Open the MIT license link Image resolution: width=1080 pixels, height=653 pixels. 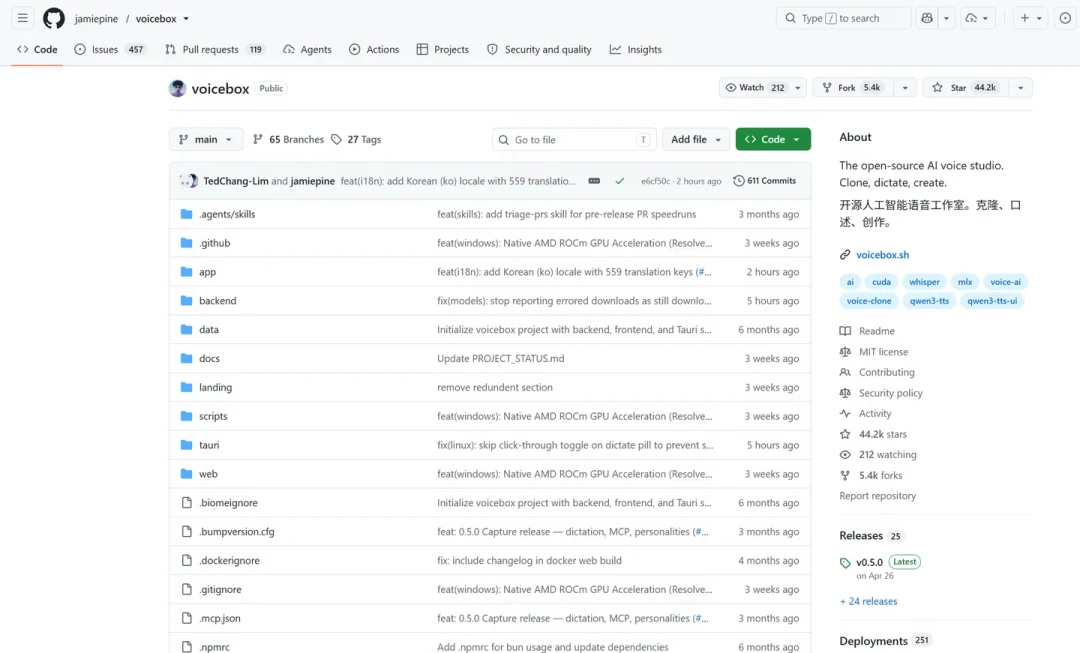(x=883, y=352)
